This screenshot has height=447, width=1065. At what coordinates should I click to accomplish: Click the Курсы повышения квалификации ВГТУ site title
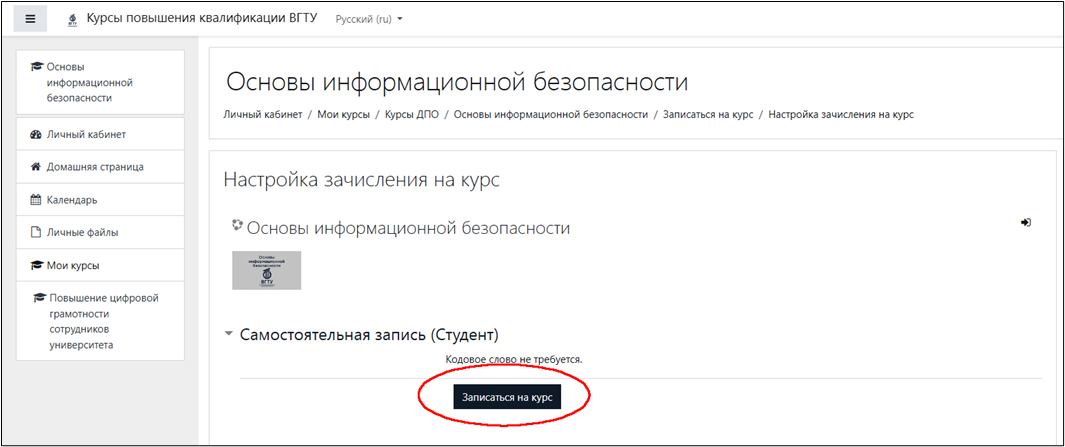pyautogui.click(x=202, y=19)
